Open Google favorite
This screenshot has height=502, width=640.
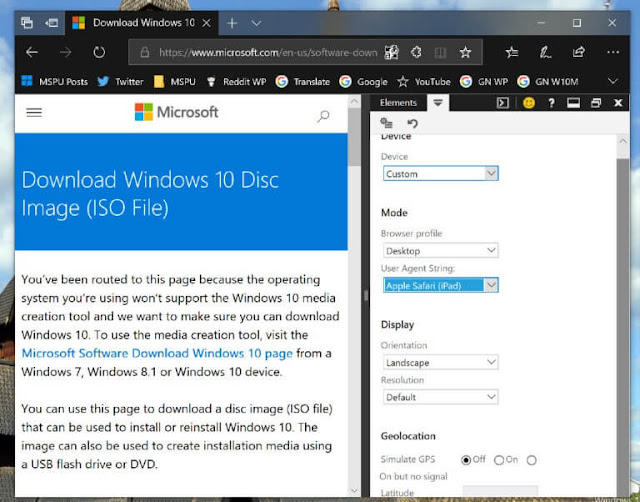pos(363,82)
